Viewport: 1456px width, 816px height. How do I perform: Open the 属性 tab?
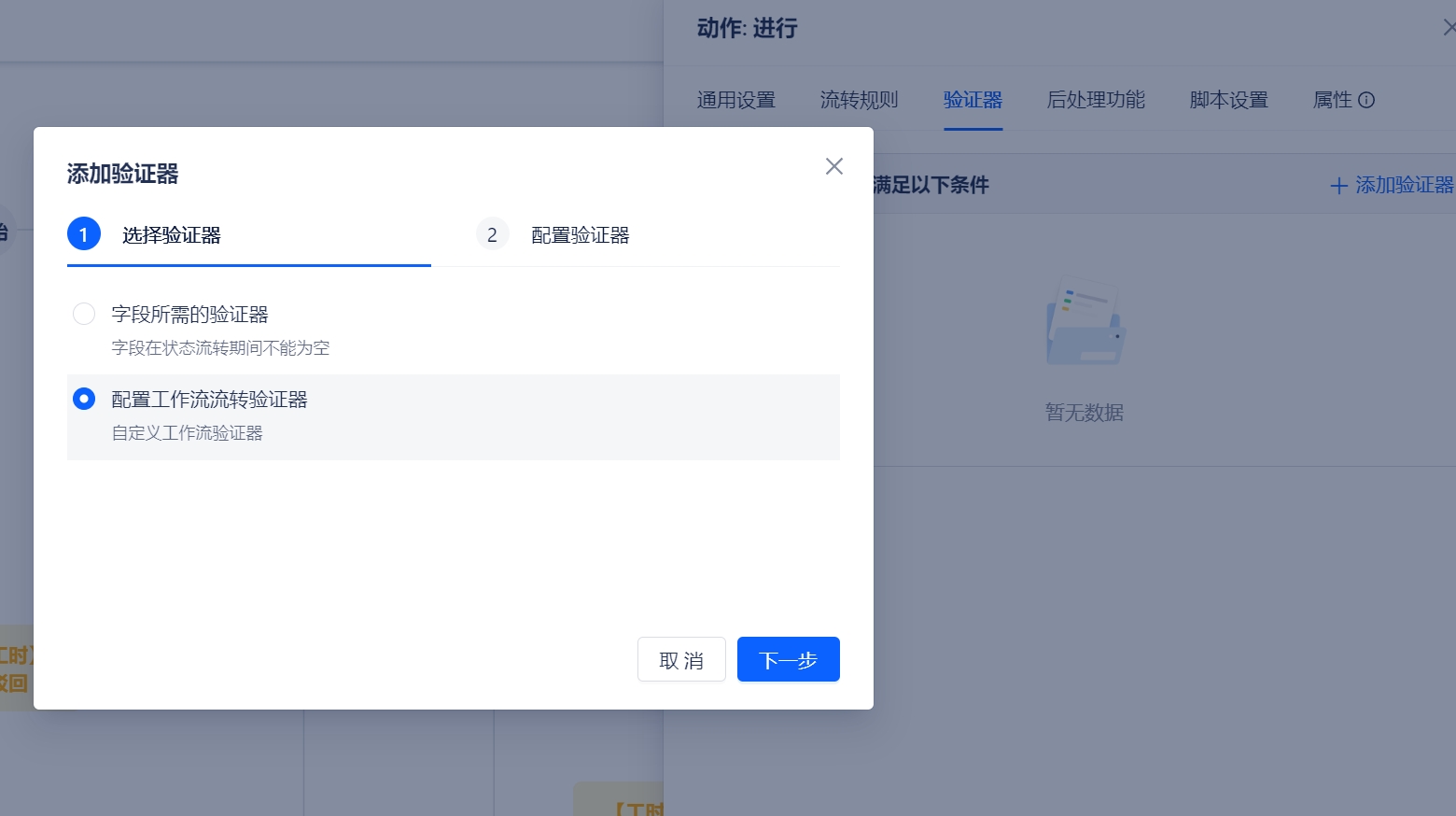point(1335,100)
